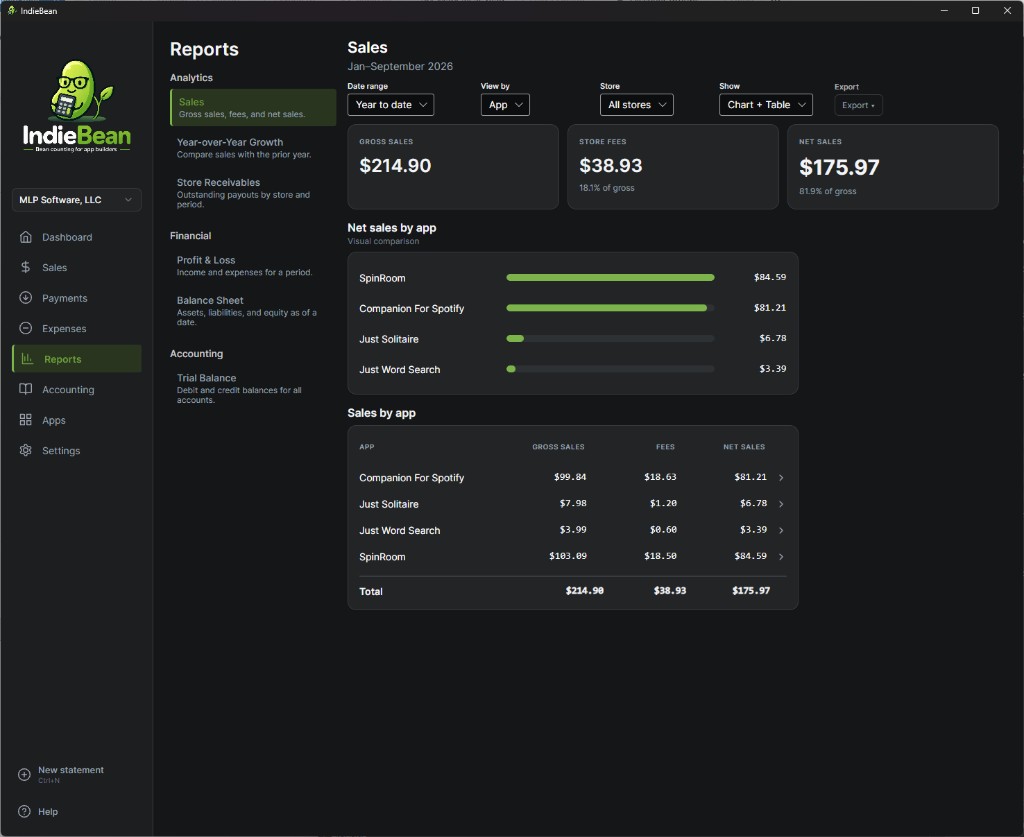Click the Store Fees summary card
Viewport: 1024px width, 837px height.
(673, 167)
